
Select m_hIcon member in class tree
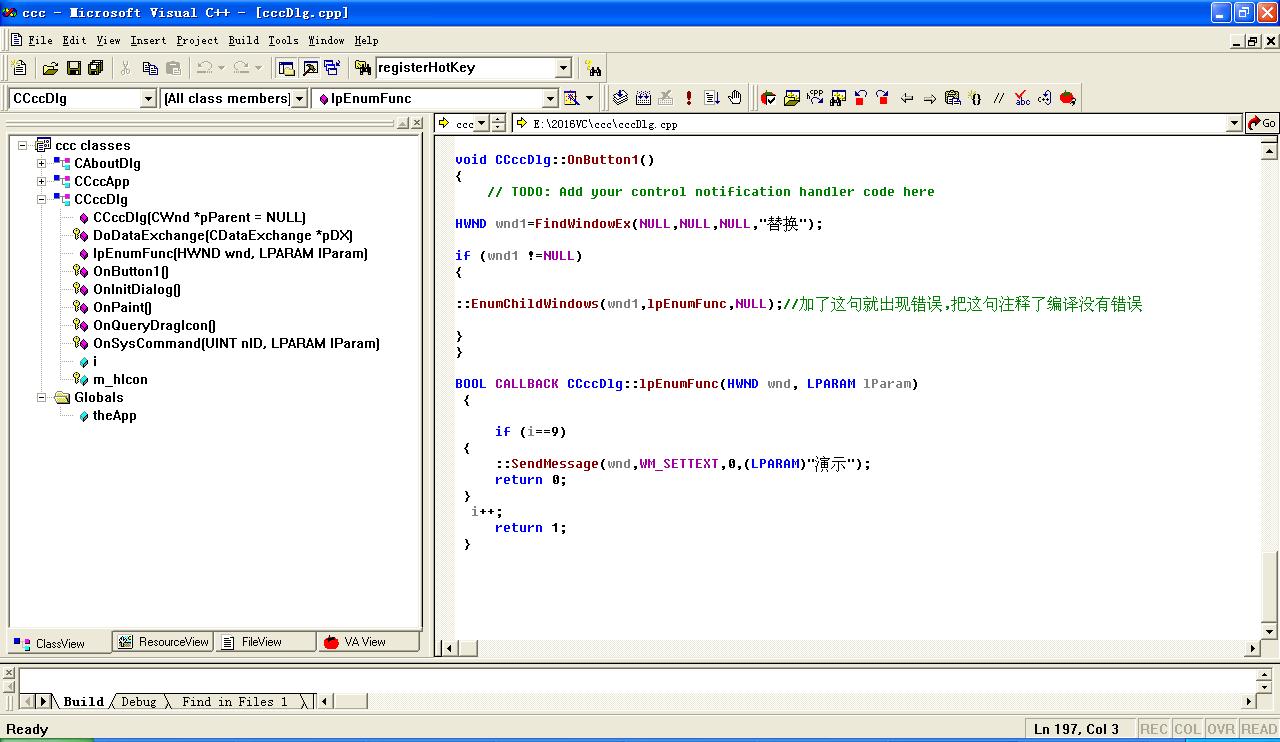click(x=120, y=379)
